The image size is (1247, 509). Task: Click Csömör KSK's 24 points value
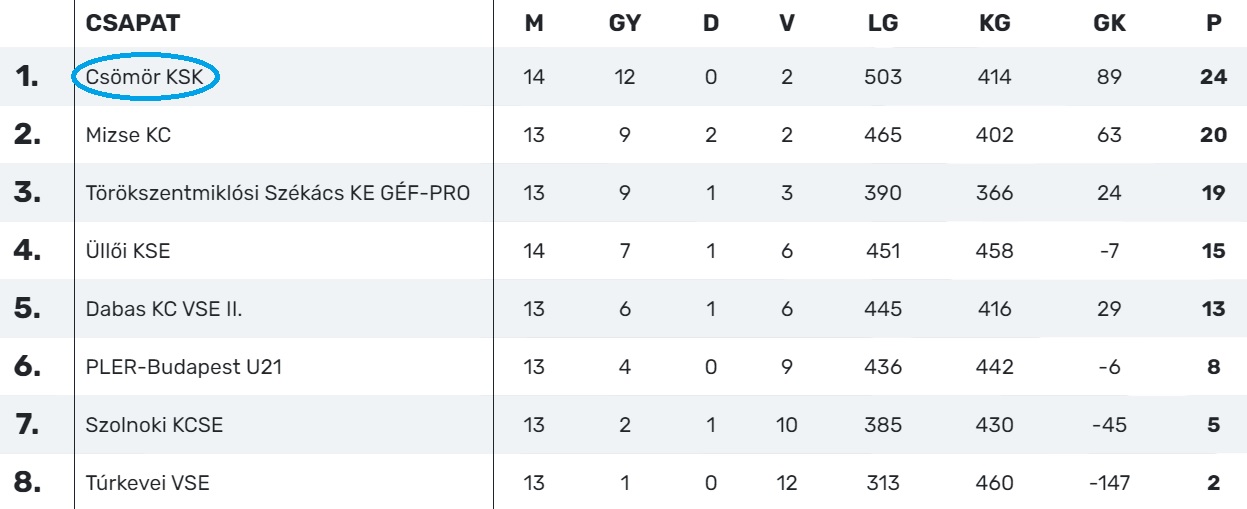tap(1213, 77)
